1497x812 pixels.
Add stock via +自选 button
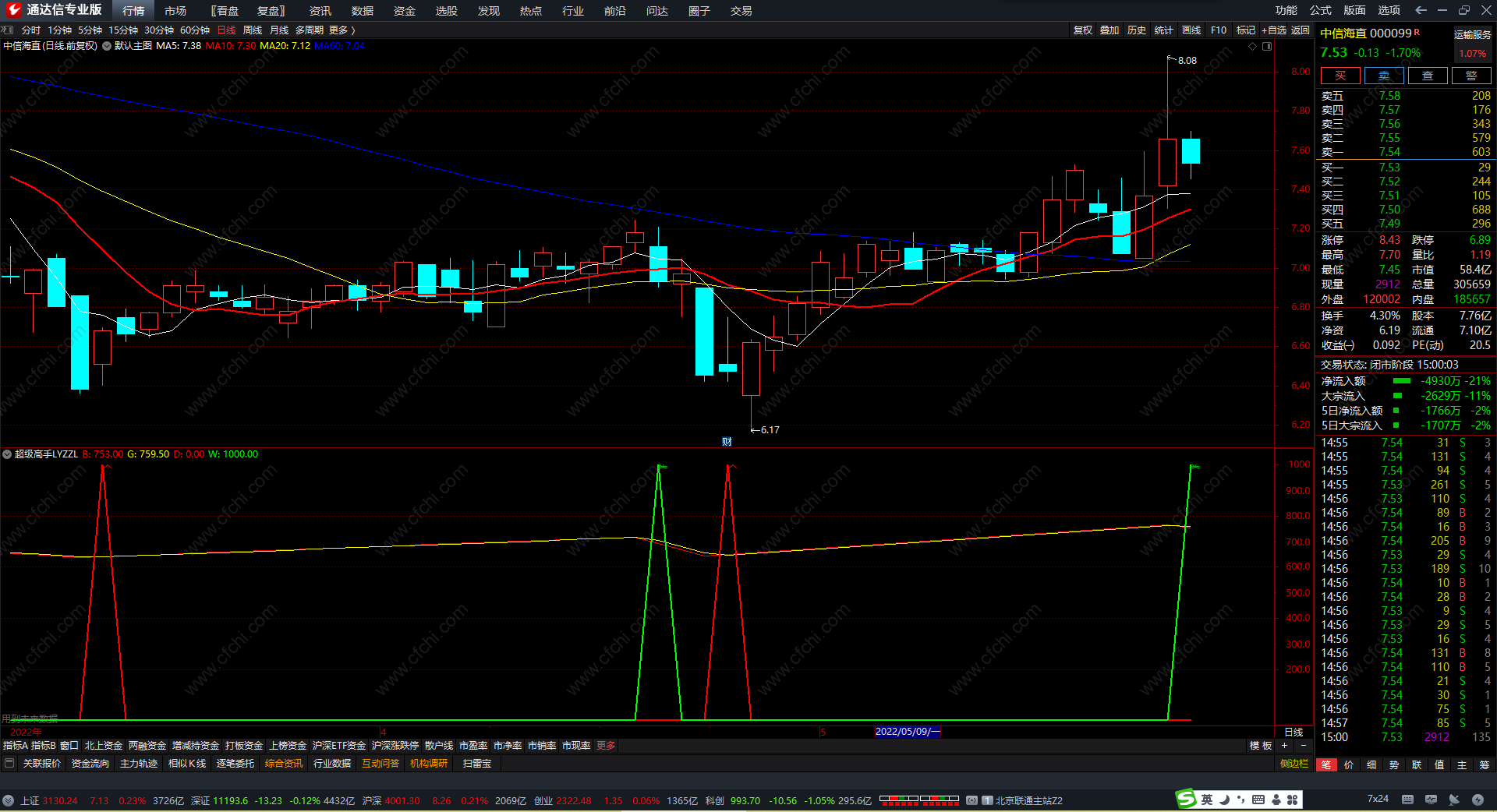(1274, 30)
